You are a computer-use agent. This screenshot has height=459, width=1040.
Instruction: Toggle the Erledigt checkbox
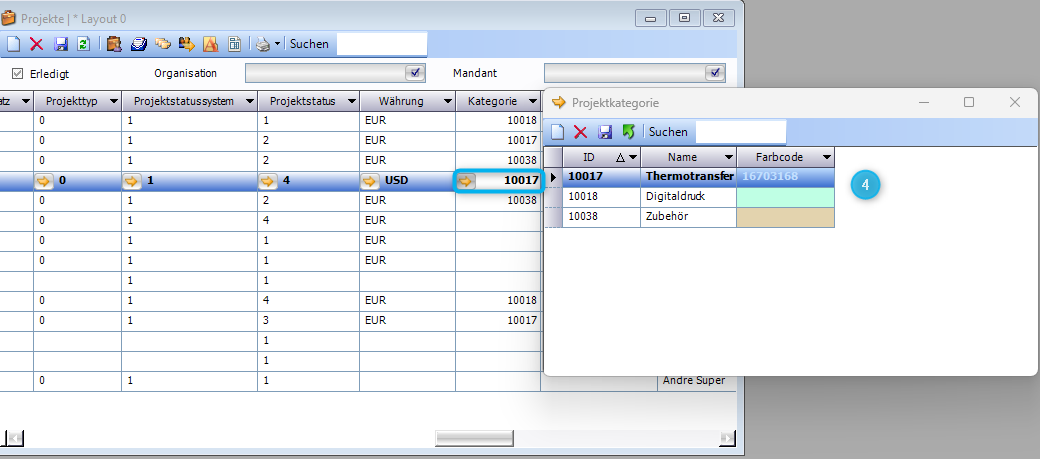point(18,73)
